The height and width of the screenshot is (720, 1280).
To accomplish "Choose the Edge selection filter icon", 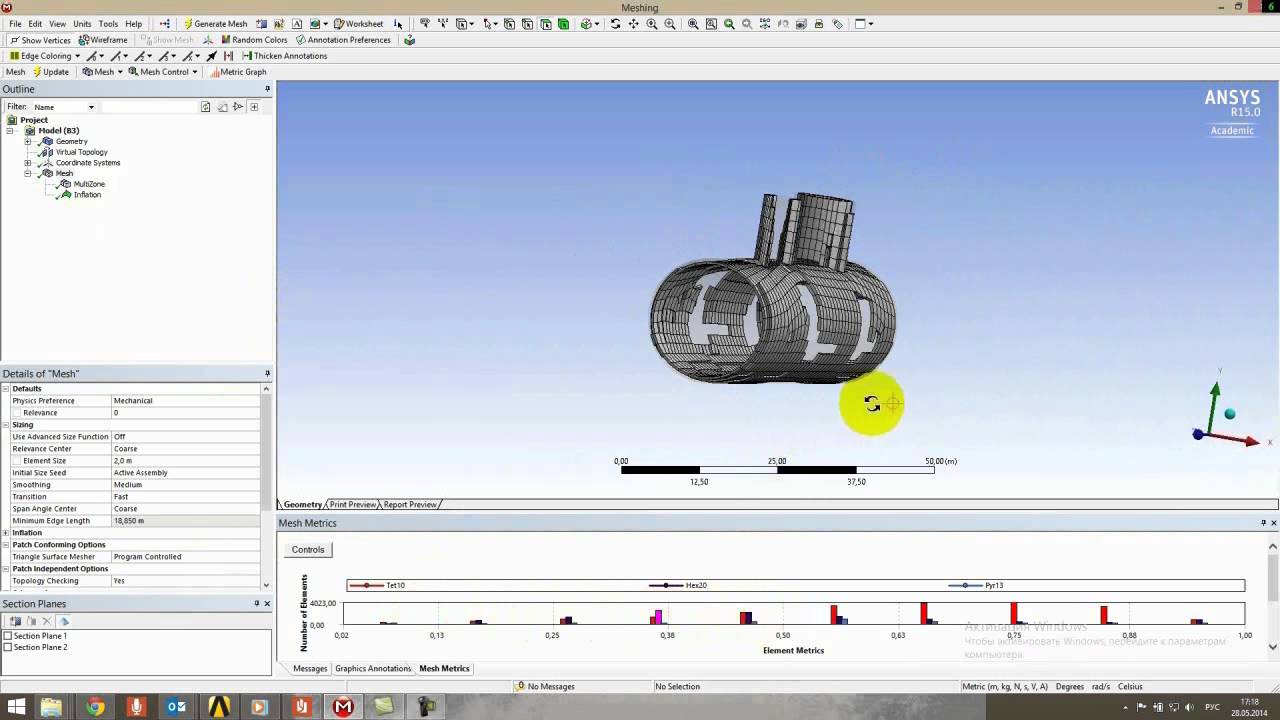I will coord(527,24).
